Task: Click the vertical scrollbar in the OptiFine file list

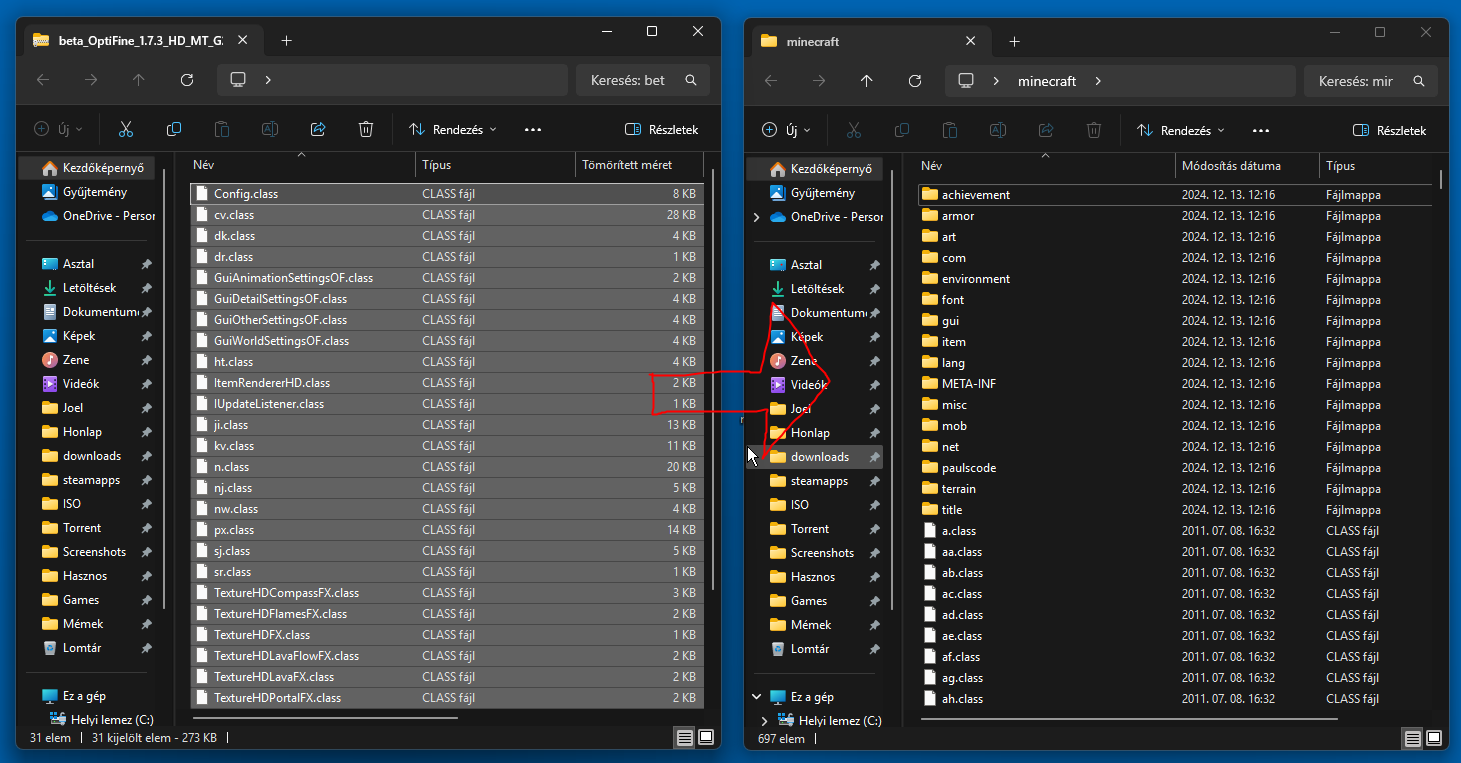Action: pos(713,380)
